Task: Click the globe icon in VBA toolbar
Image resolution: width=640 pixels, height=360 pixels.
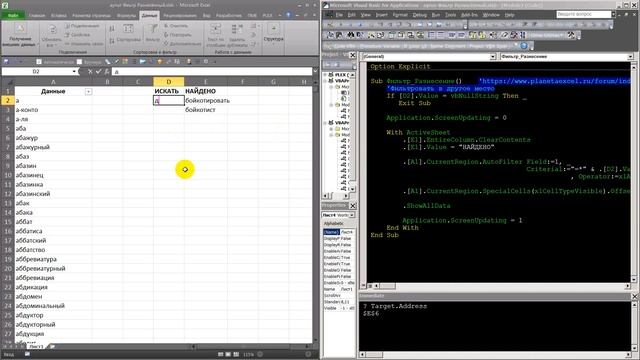Action: (x=524, y=46)
